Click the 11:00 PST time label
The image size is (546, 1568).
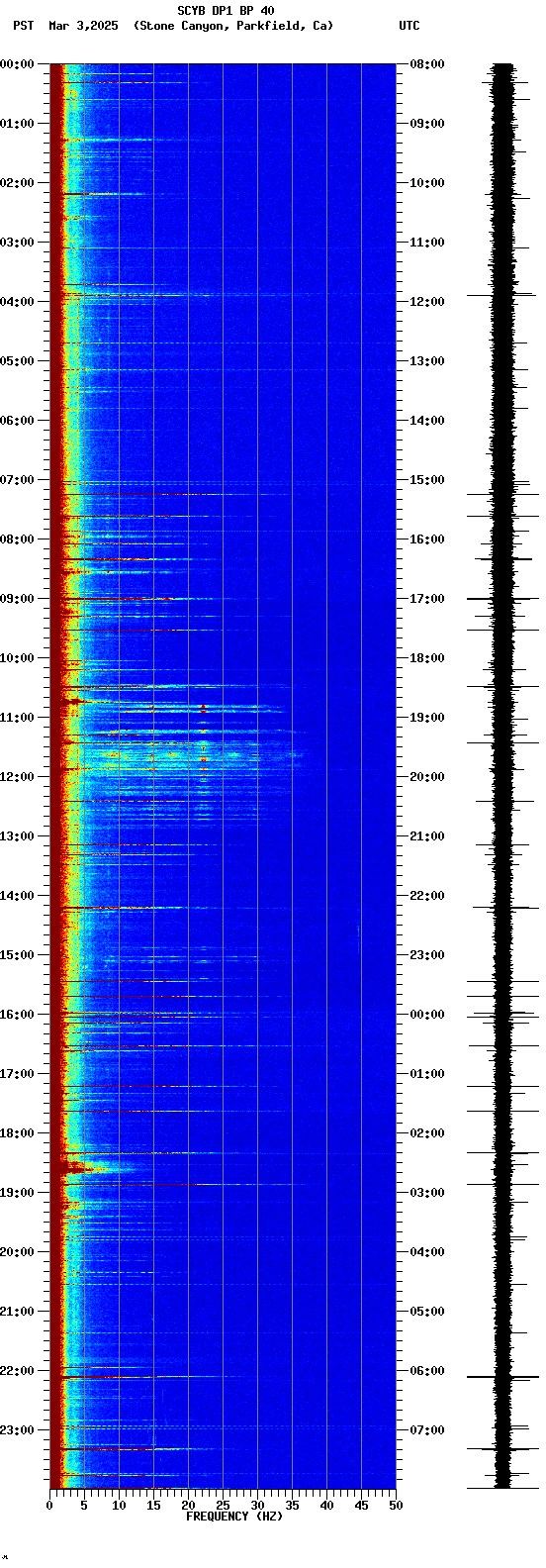click(x=17, y=718)
